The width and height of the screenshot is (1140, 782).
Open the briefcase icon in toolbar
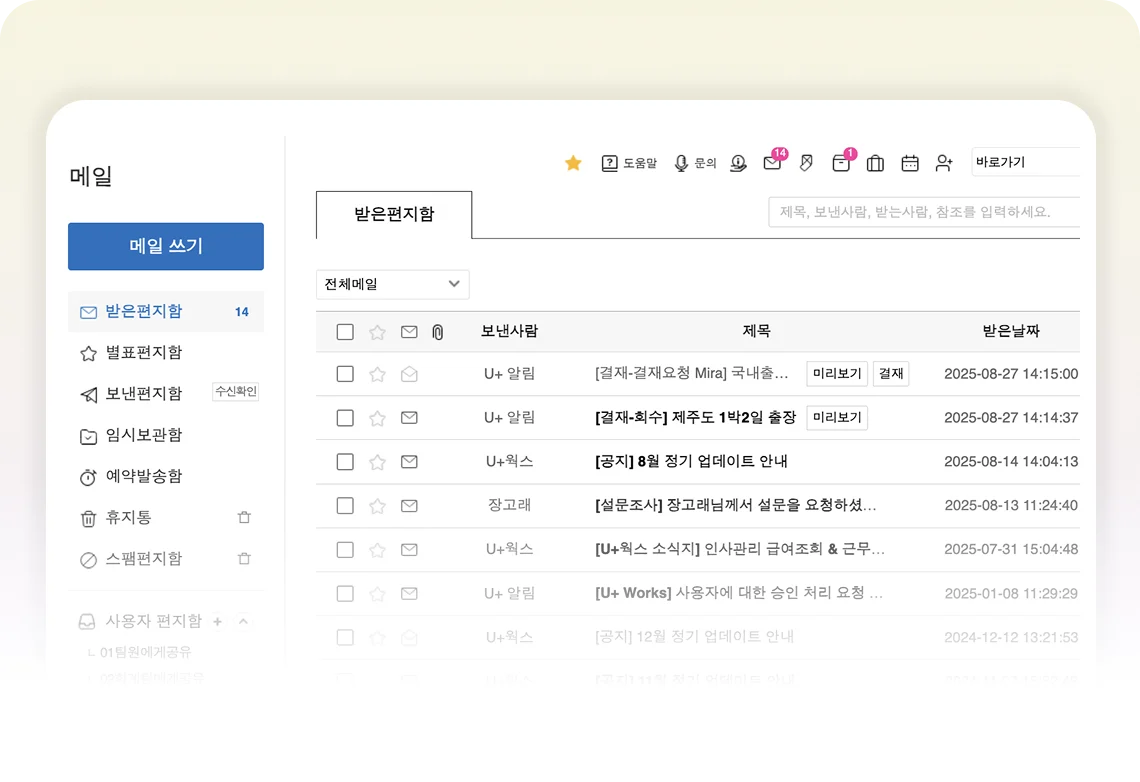click(875, 163)
